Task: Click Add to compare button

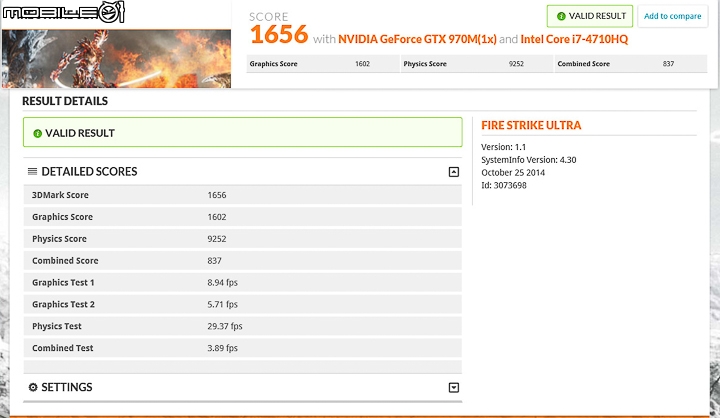Action: [x=673, y=16]
